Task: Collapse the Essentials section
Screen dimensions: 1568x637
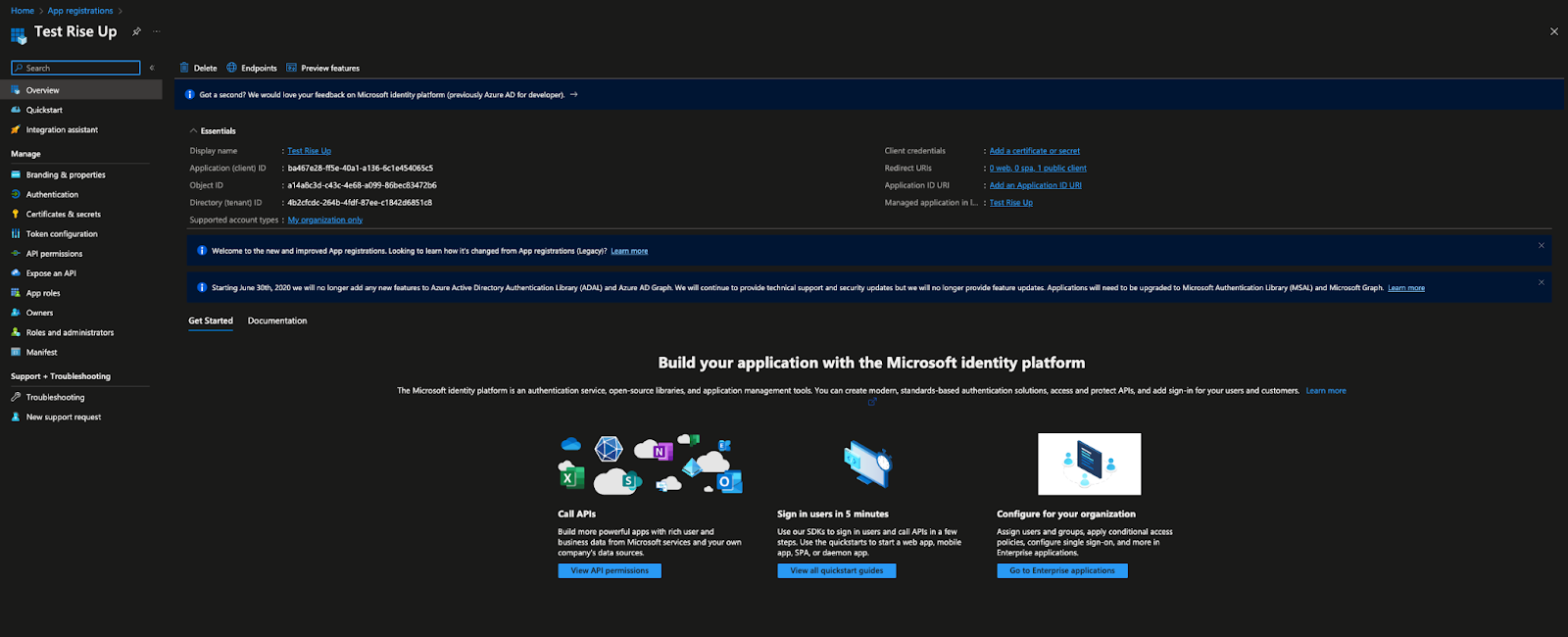Action: 194,130
